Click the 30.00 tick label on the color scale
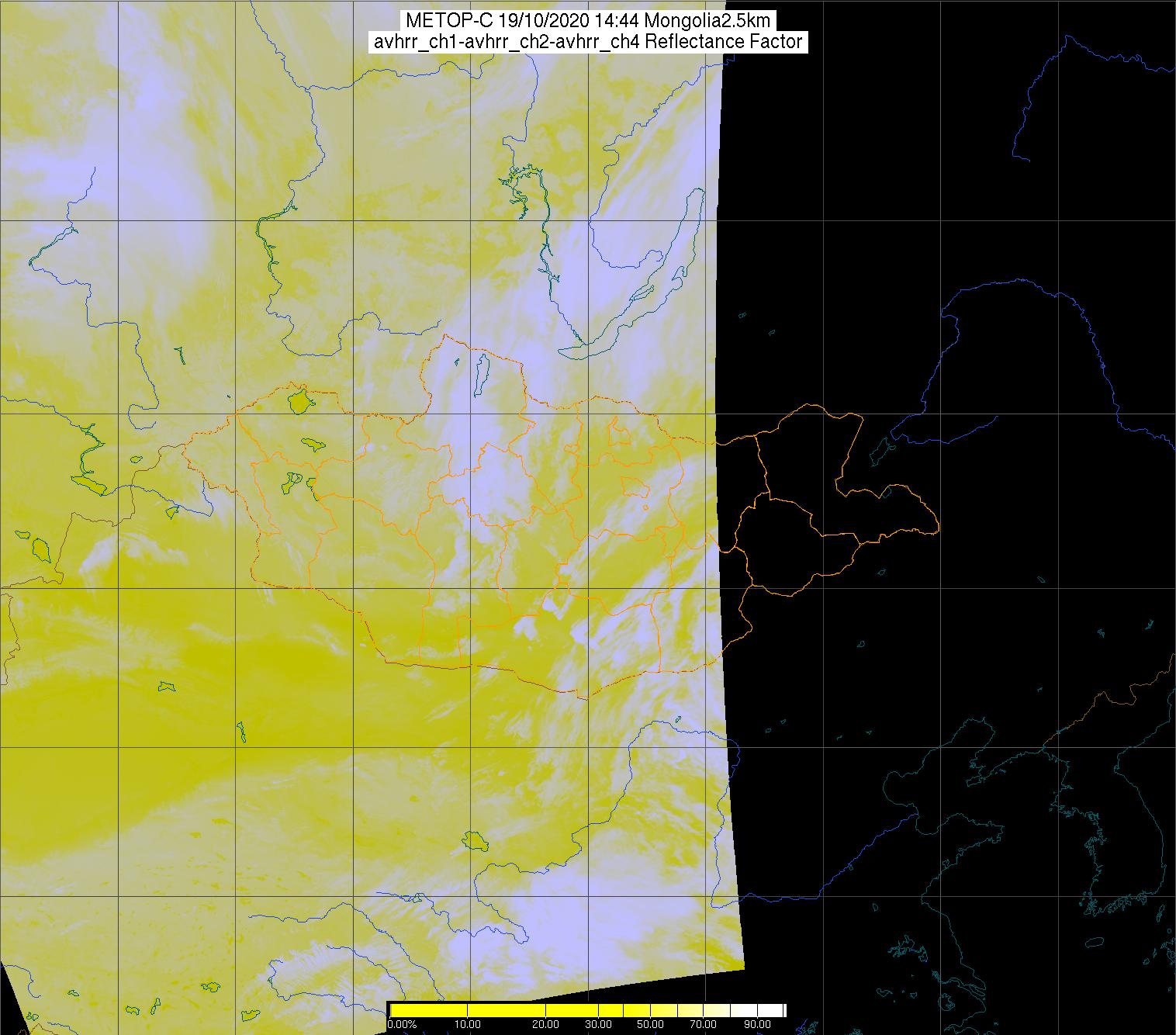Screen dimensions: 1176x1035 pos(598,1024)
